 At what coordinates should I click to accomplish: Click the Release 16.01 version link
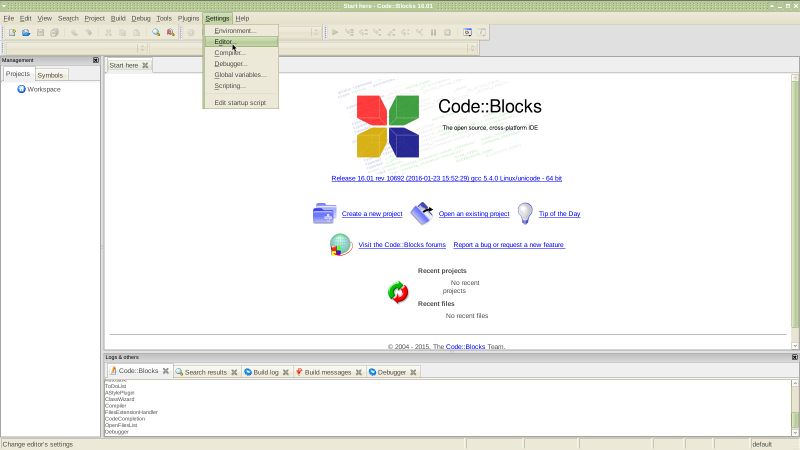point(446,179)
